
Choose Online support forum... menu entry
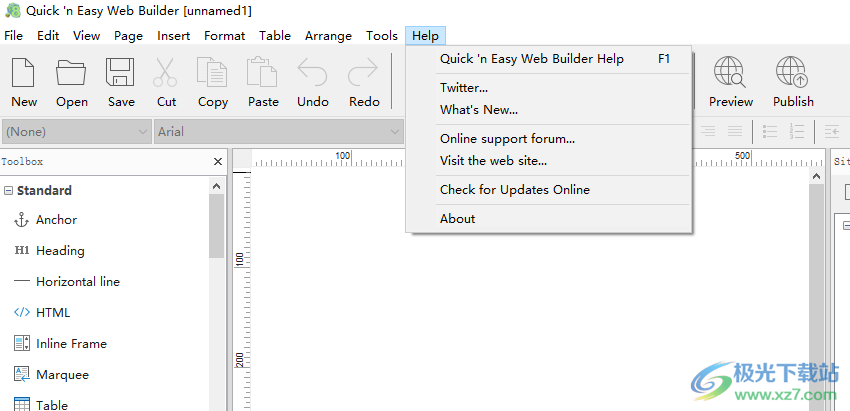click(x=549, y=139)
